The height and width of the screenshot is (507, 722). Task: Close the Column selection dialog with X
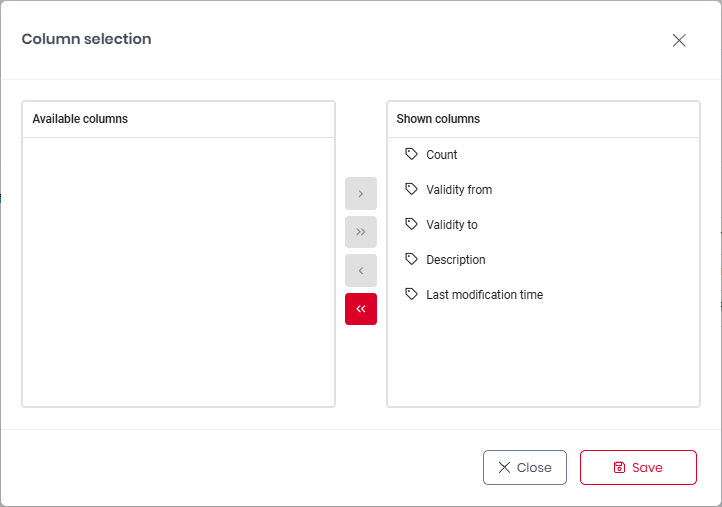(x=679, y=40)
